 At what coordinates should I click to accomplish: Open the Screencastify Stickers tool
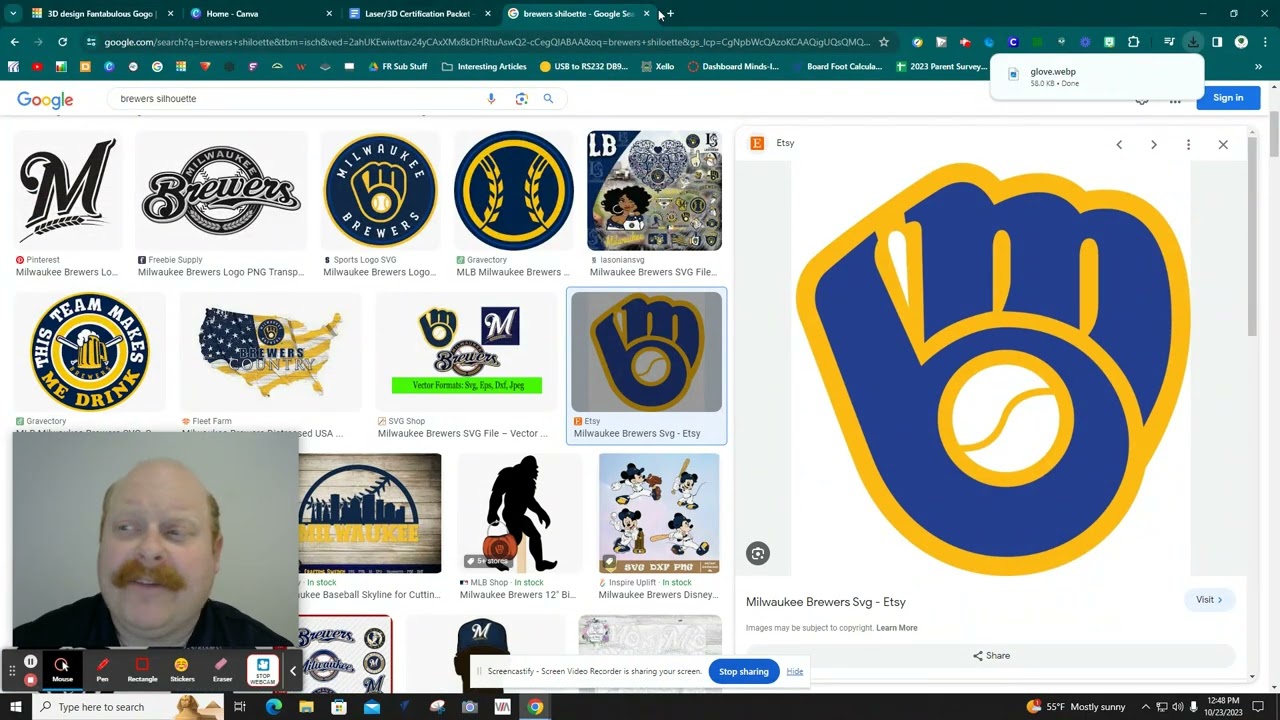pos(182,670)
